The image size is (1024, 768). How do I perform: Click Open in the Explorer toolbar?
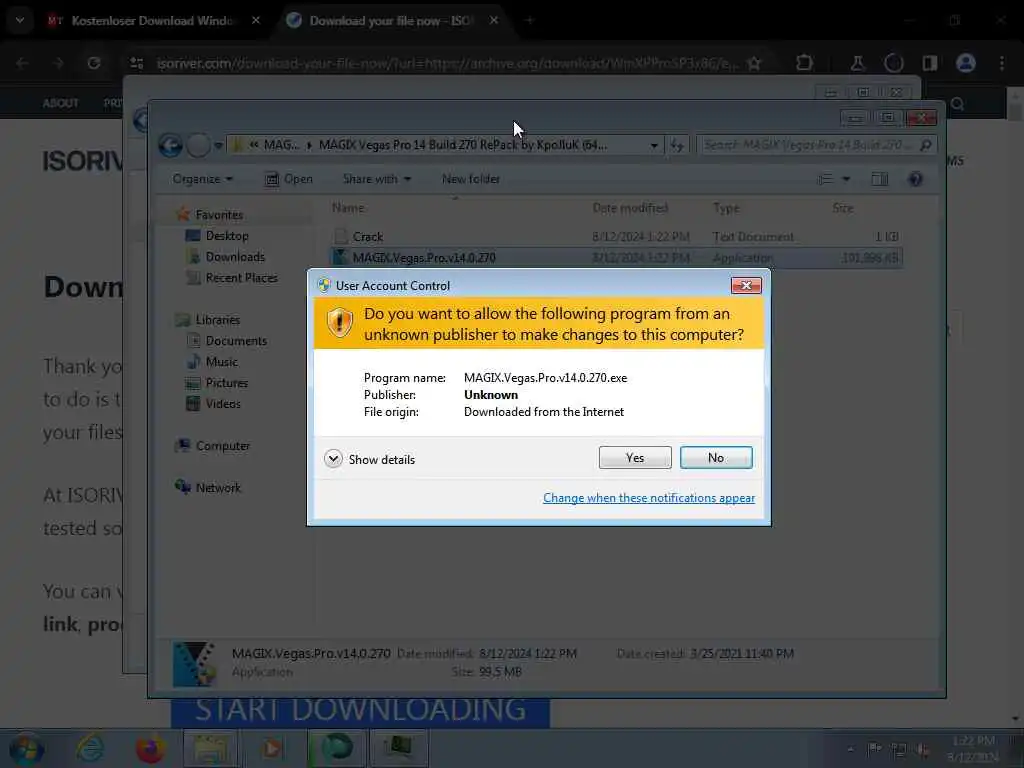click(289, 179)
